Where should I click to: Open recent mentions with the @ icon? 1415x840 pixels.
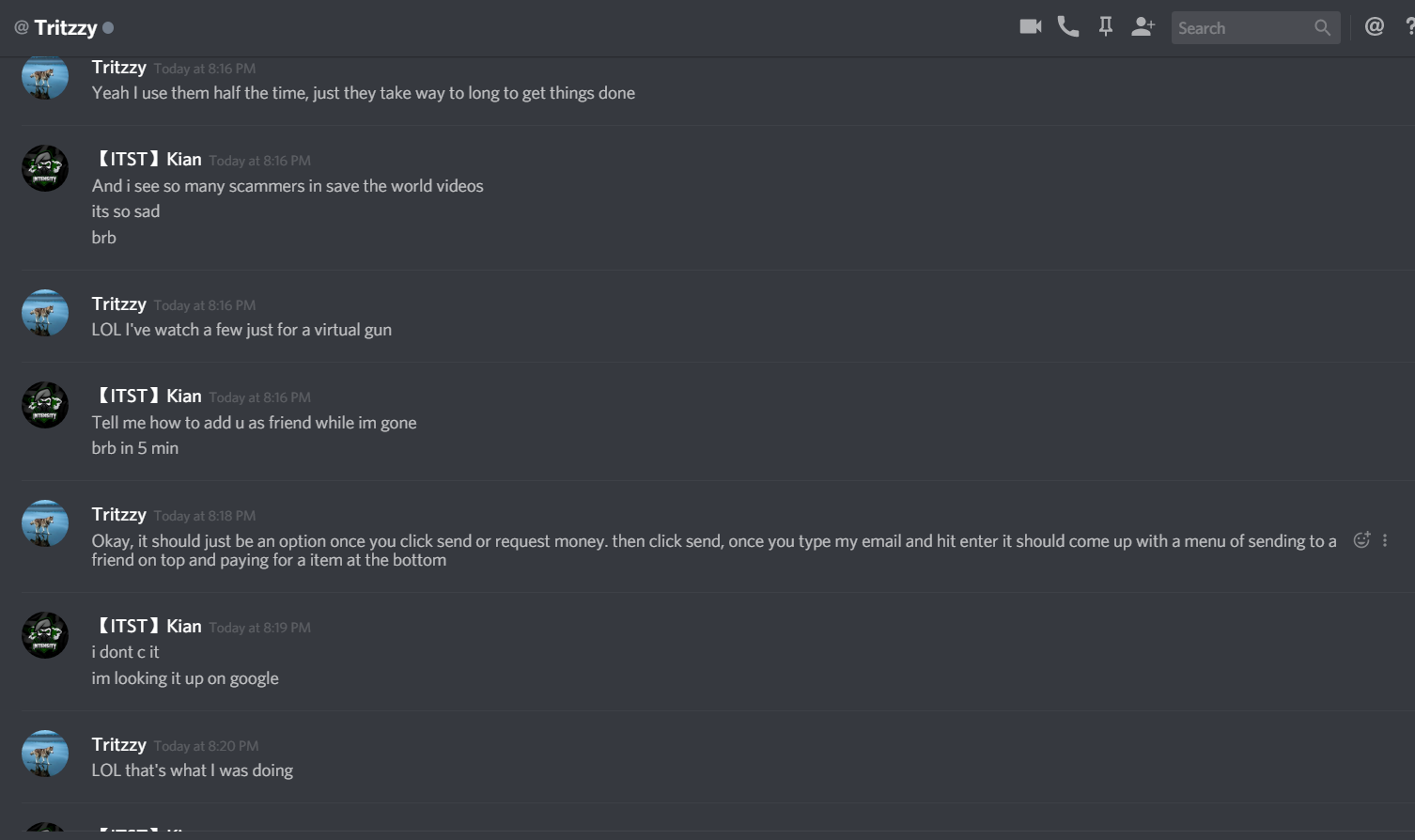(1374, 27)
